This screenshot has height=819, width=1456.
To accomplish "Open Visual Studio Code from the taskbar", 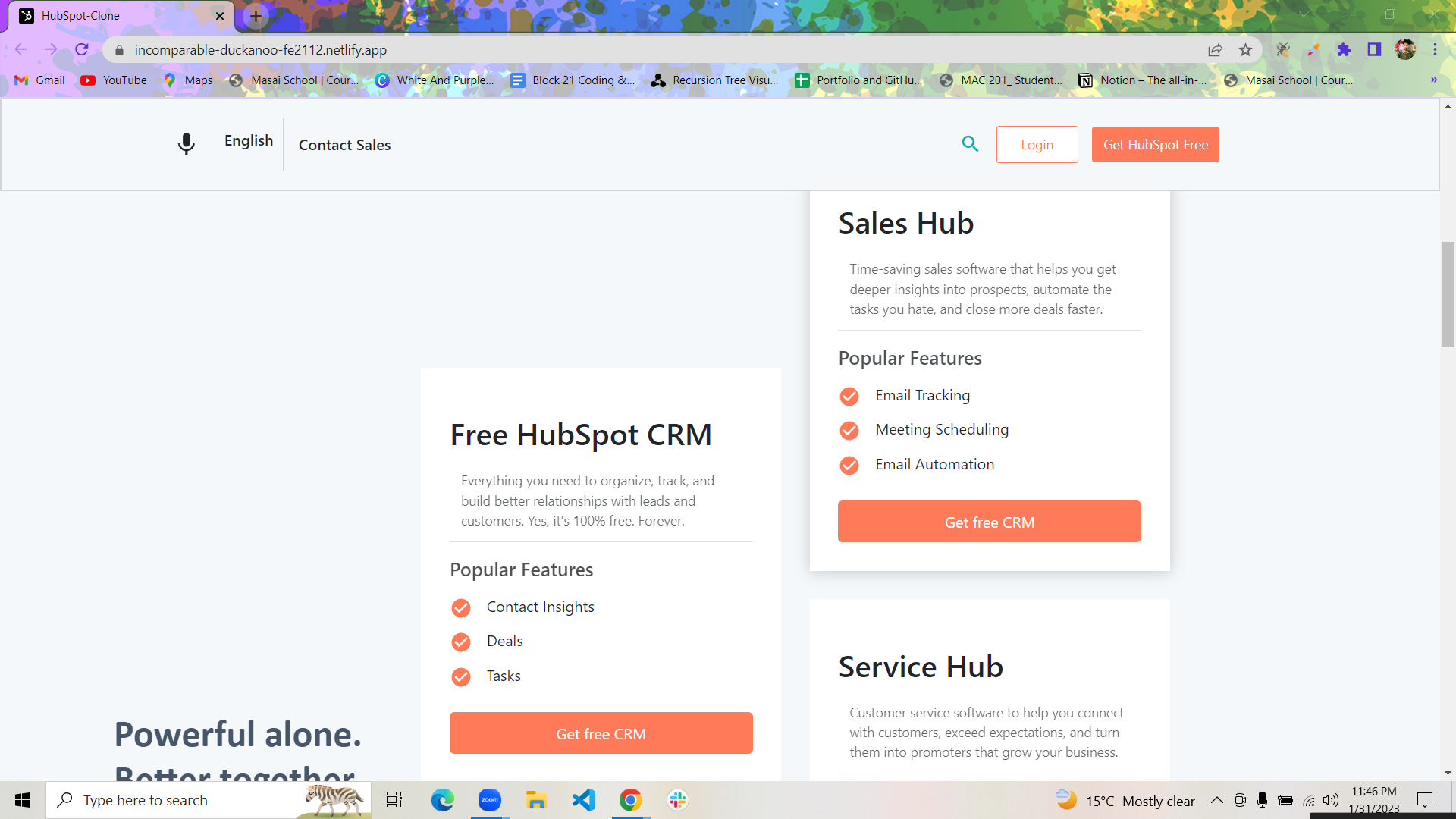I will point(584,800).
